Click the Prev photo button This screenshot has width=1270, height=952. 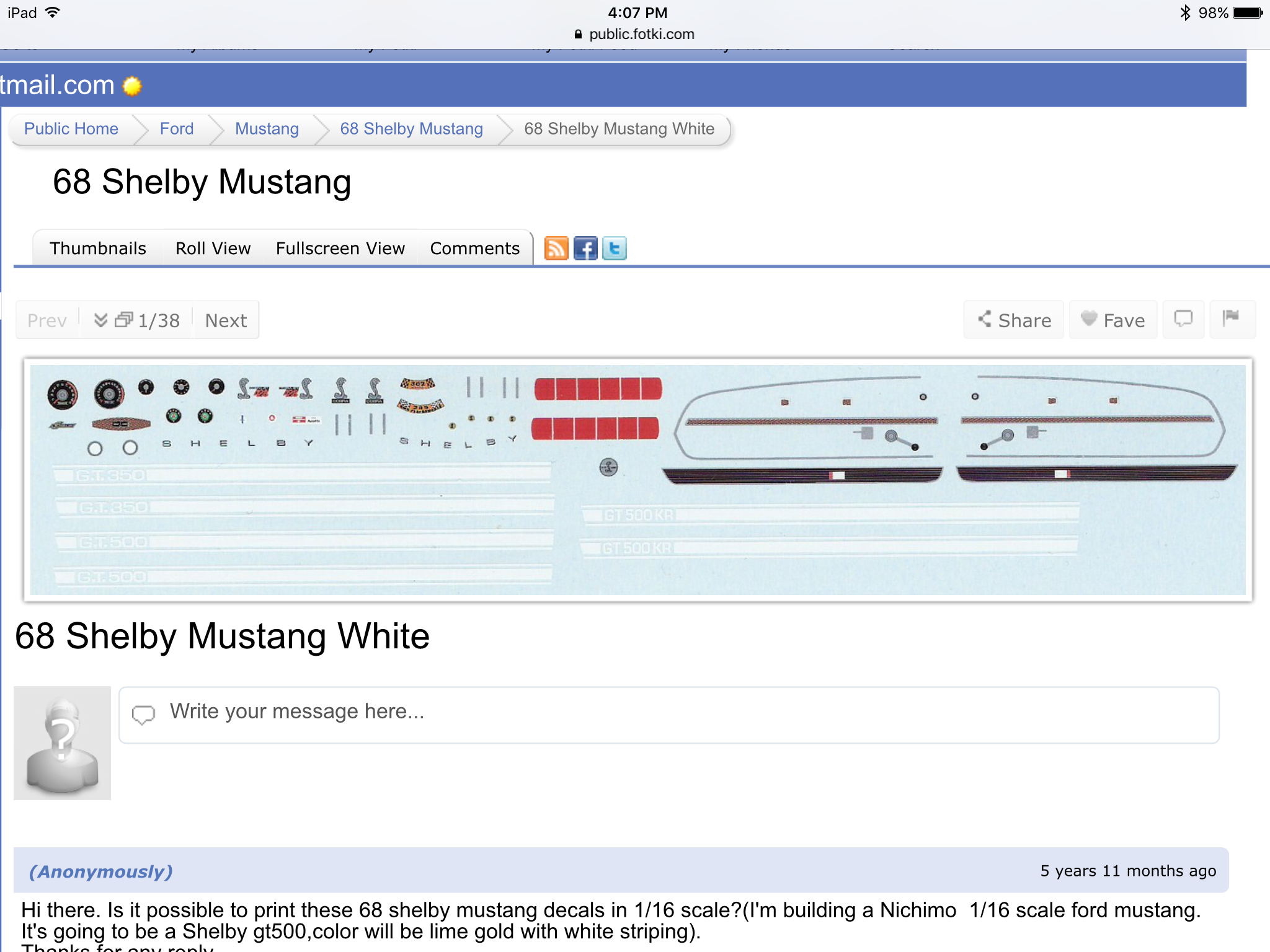click(x=47, y=320)
